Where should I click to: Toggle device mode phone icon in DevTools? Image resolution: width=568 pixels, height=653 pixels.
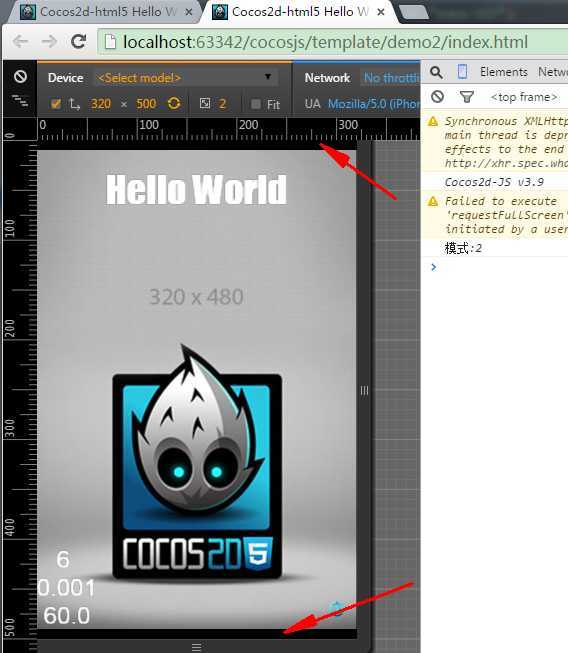point(462,72)
